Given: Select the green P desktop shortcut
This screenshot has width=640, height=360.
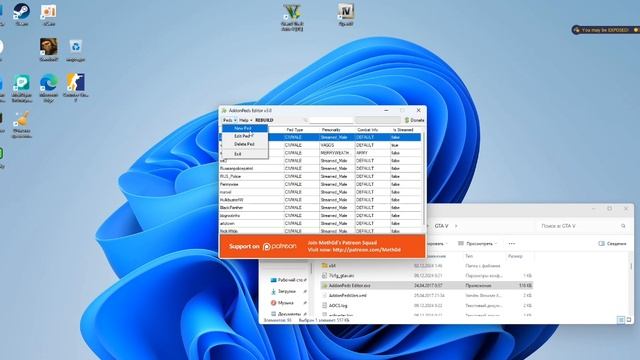Looking at the screenshot, I should [21, 87].
